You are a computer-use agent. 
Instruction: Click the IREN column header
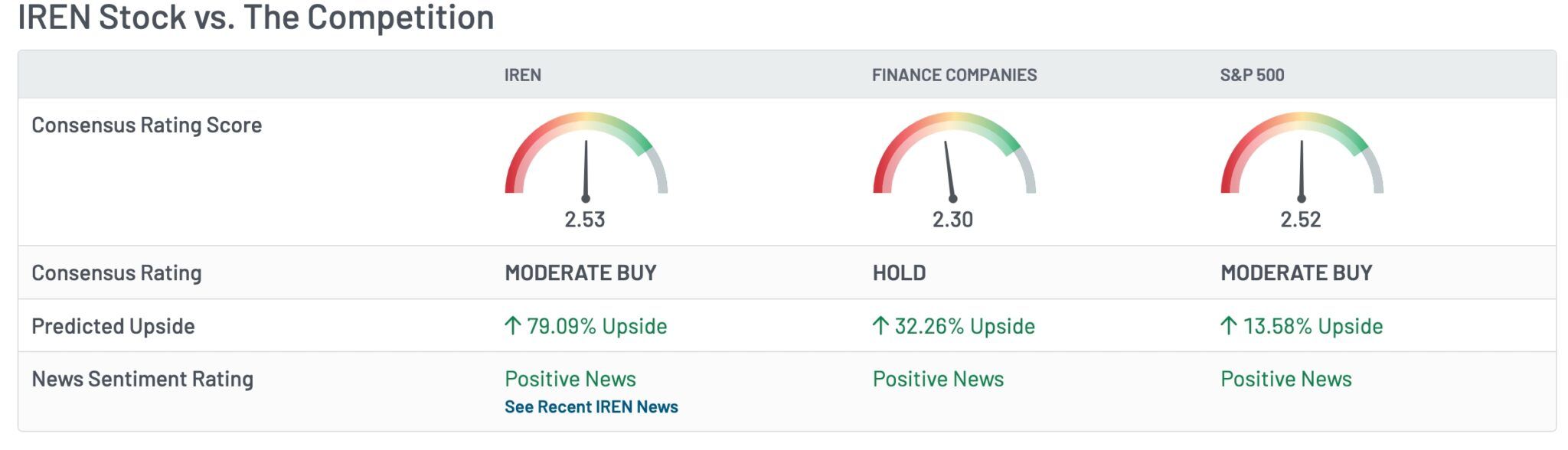(x=522, y=75)
